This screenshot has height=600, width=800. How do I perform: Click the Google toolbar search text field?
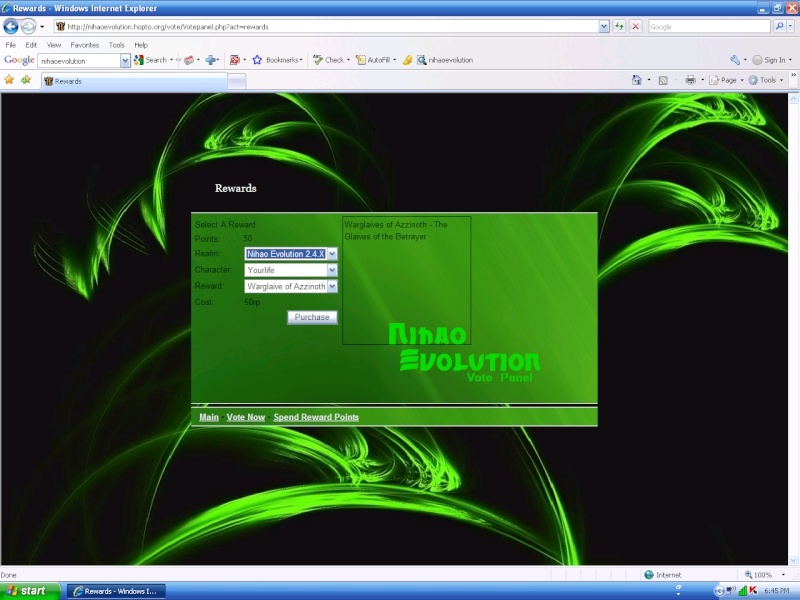pos(79,61)
